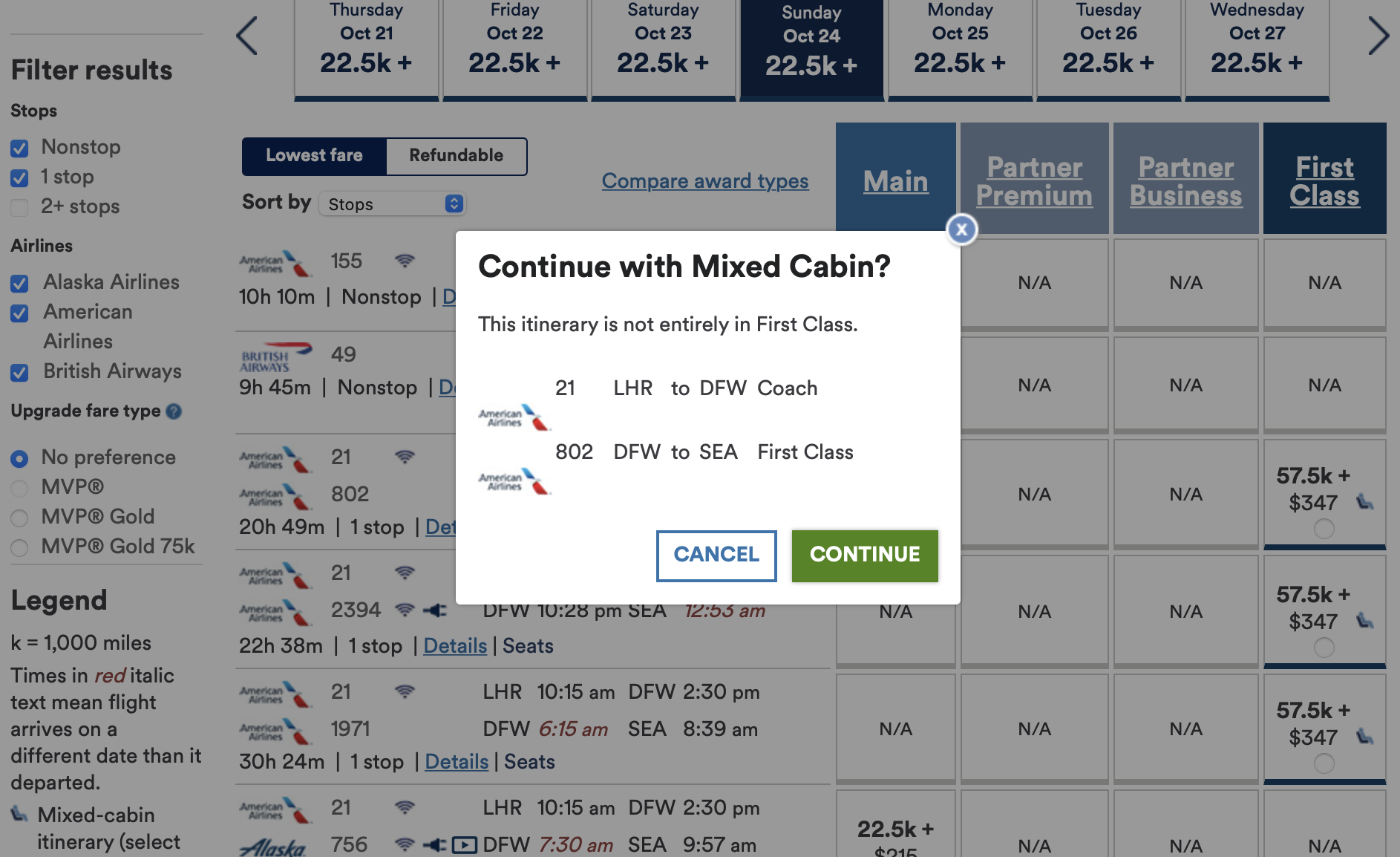Open the Compare award types link
This screenshot has height=857, width=1400.
pos(705,181)
